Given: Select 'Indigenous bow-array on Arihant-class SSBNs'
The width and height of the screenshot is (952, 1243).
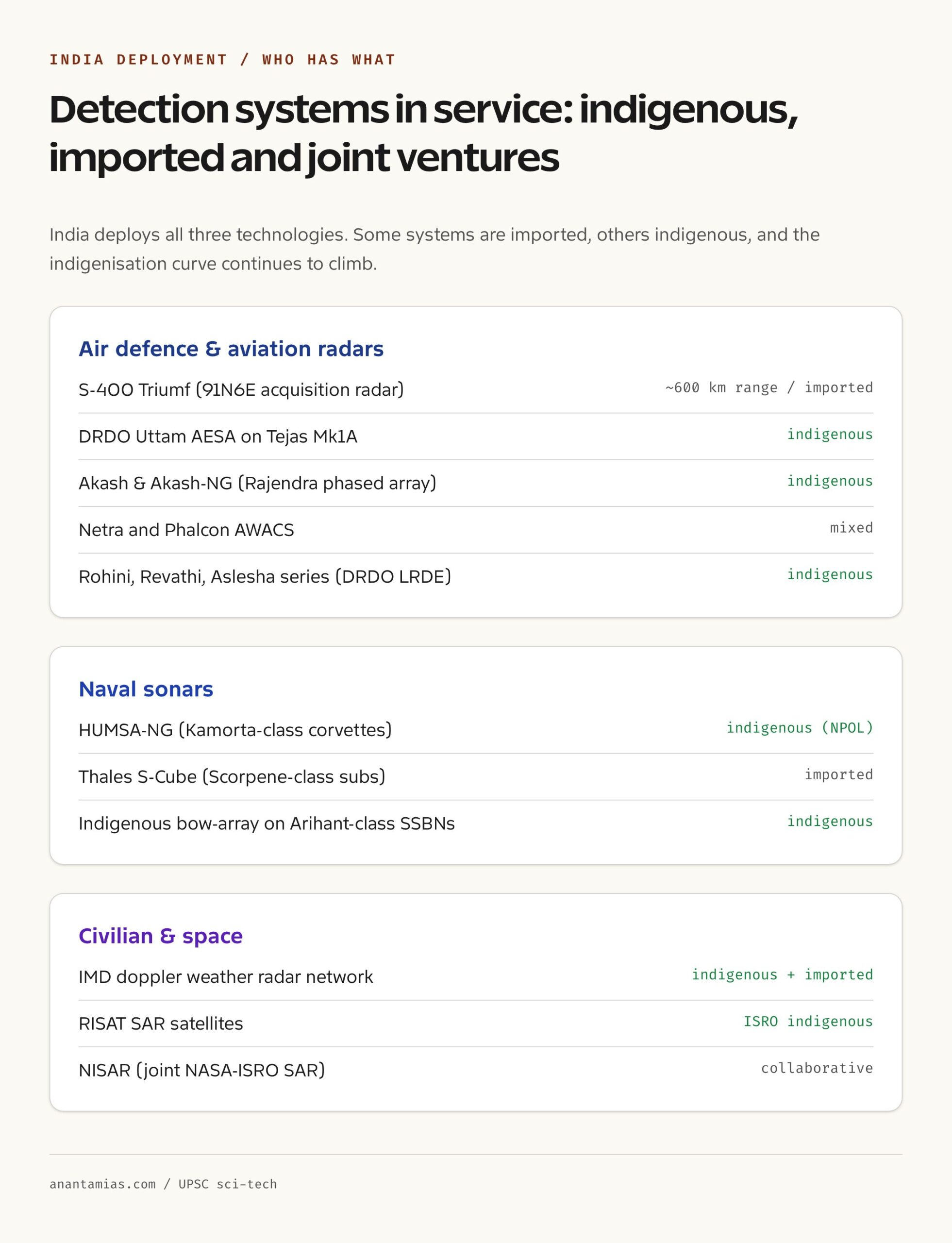Looking at the screenshot, I should coord(267,823).
